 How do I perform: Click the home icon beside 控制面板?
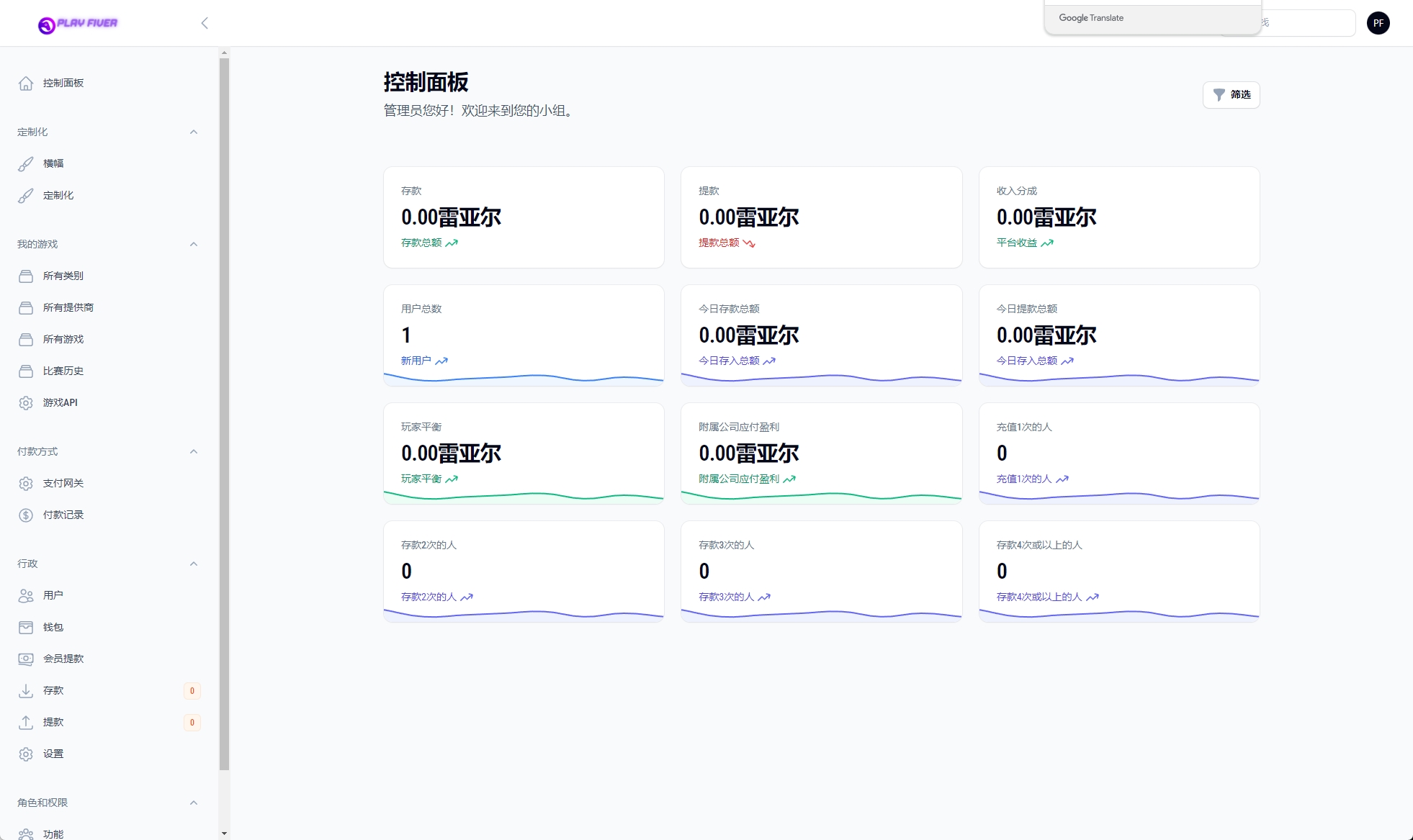[x=26, y=83]
